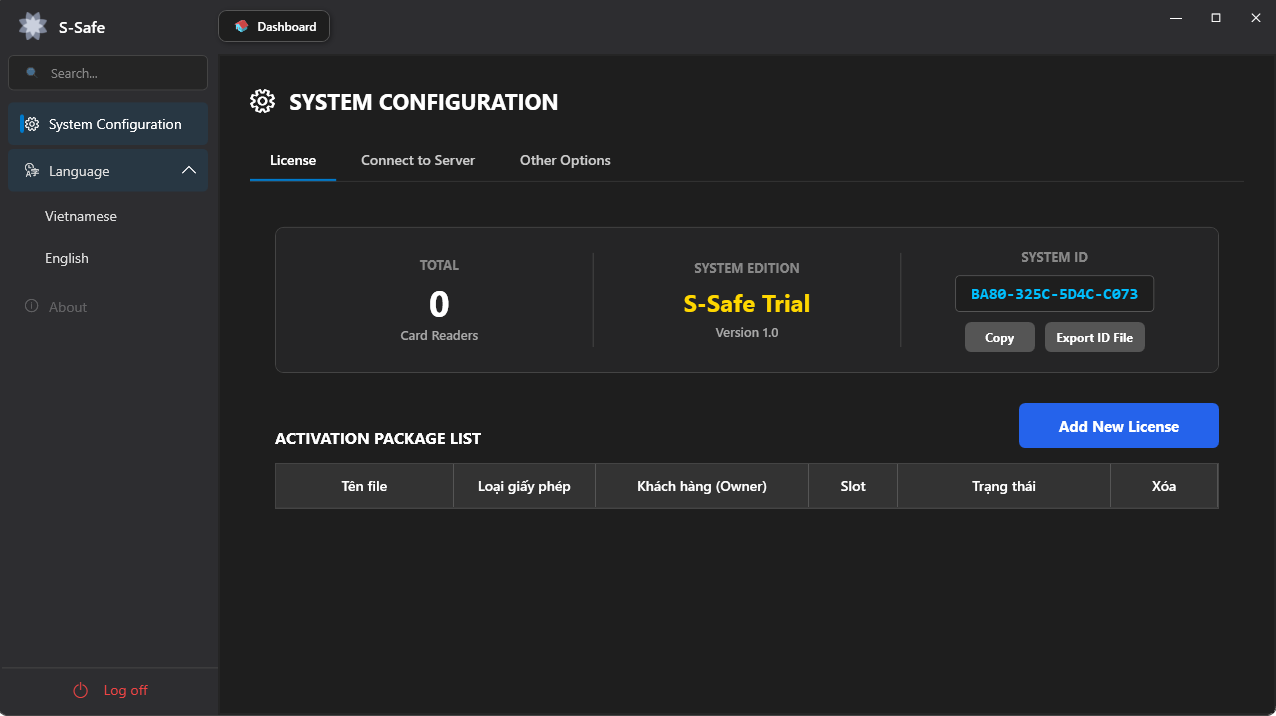Click the Version 1.0 label
Screen dimensions: 1276x716
point(747,332)
